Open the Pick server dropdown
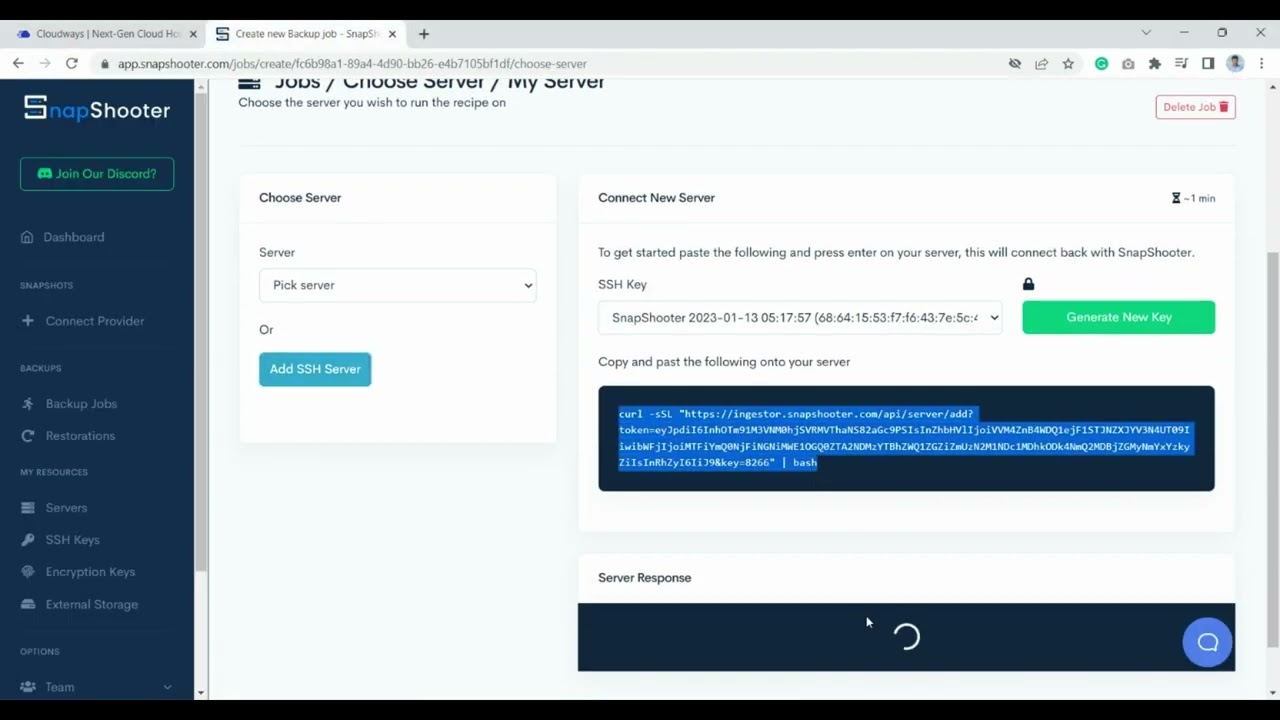Image resolution: width=1280 pixels, height=720 pixels. point(397,285)
